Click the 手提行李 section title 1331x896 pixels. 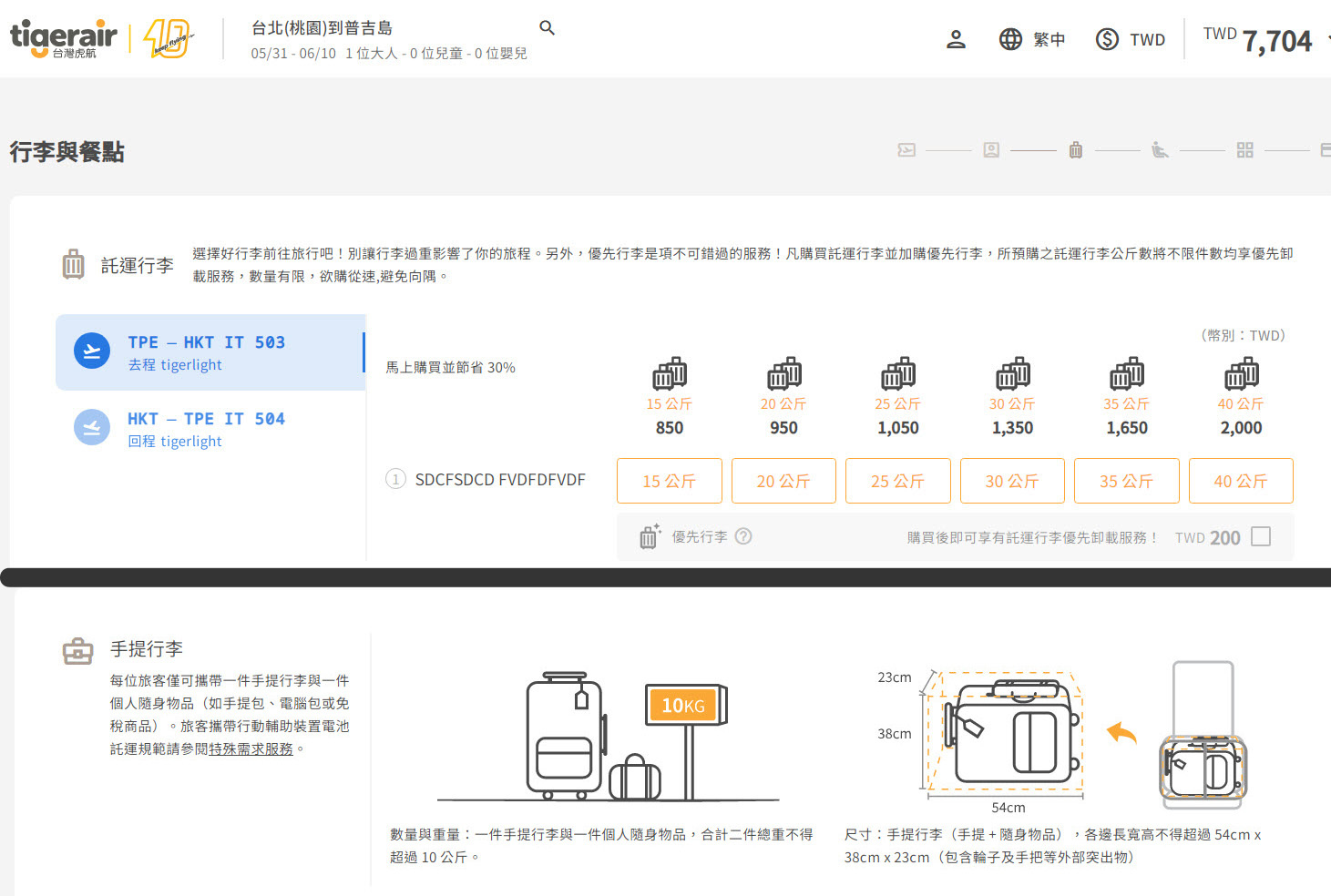[x=147, y=648]
